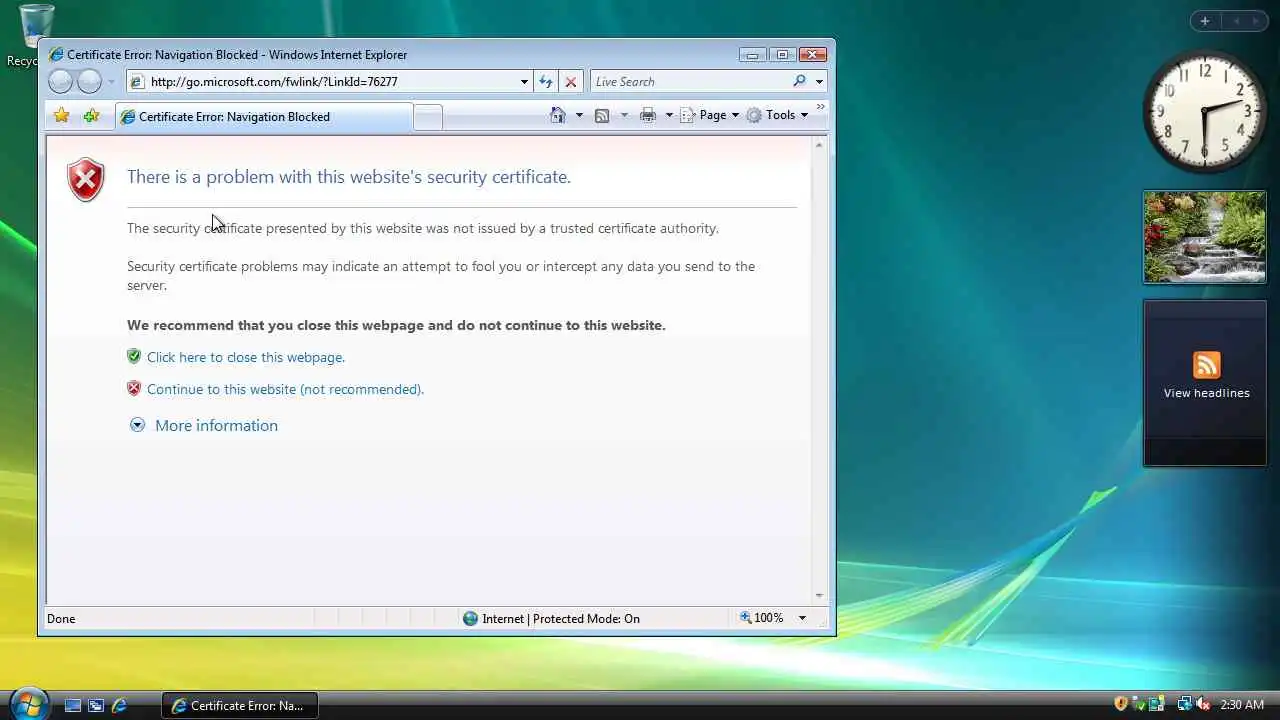The width and height of the screenshot is (1280, 720).
Task: Open the Recycle Bin desktop icon
Action: (36, 35)
